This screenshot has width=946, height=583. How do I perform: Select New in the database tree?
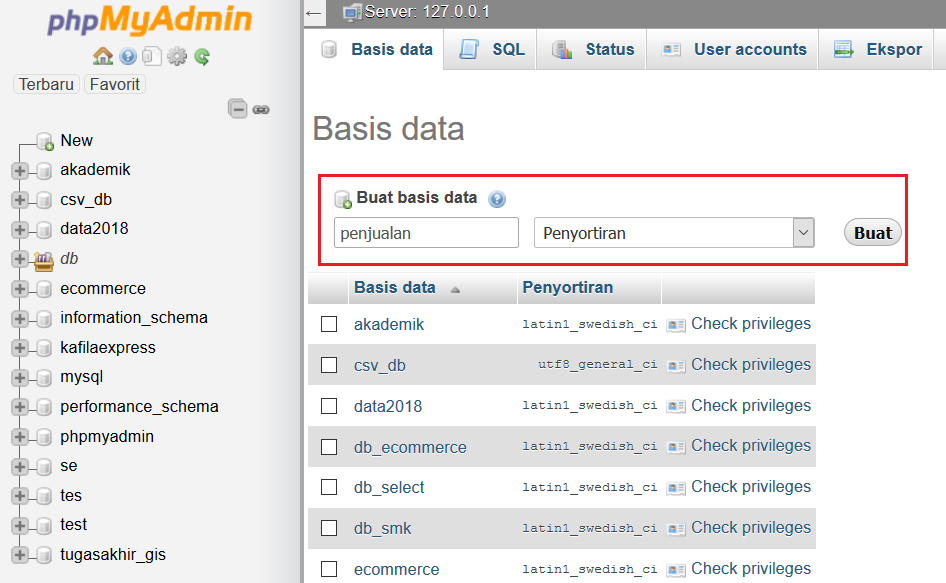[76, 141]
